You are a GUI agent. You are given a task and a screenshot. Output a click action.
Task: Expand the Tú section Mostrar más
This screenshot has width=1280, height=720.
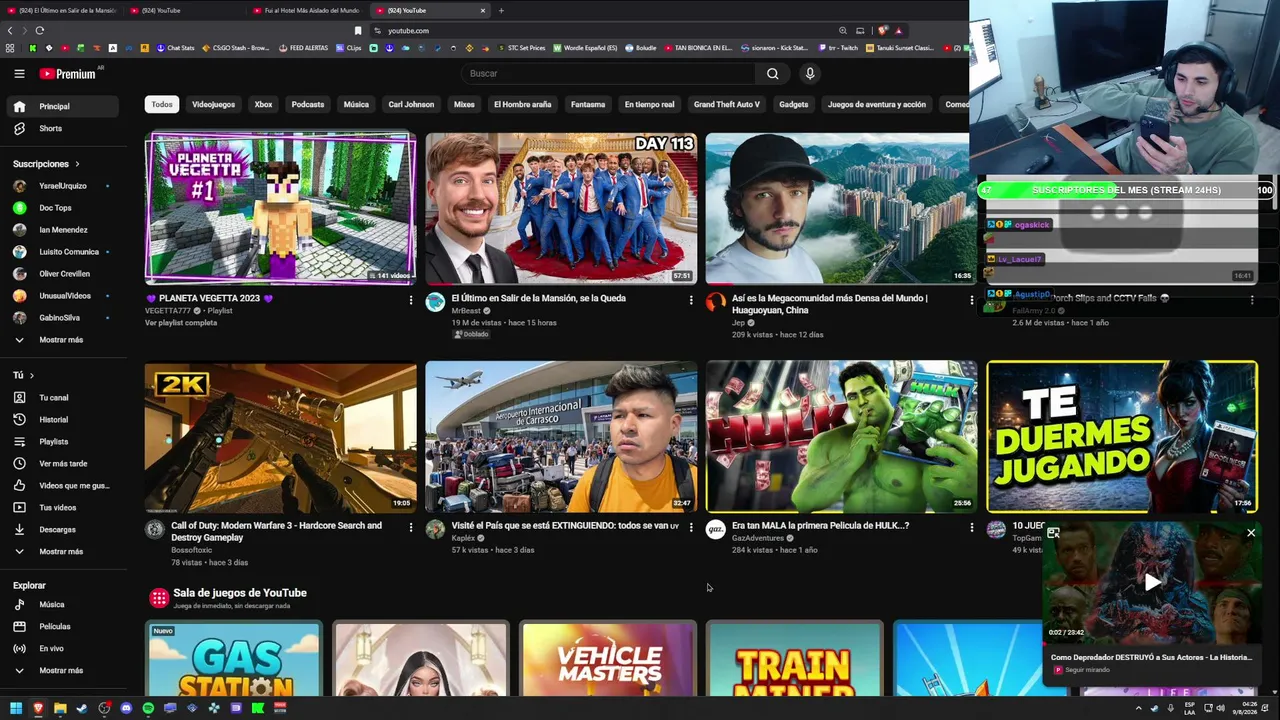[60, 552]
